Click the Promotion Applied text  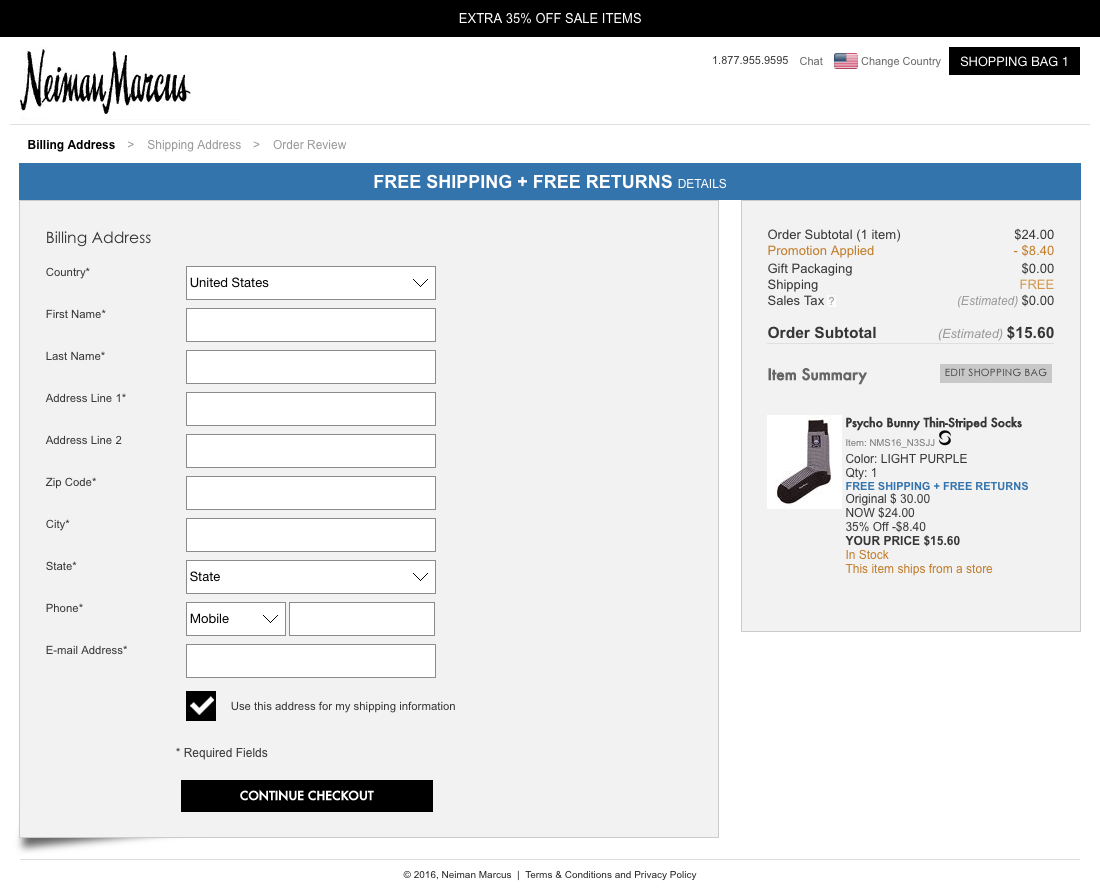tap(820, 251)
